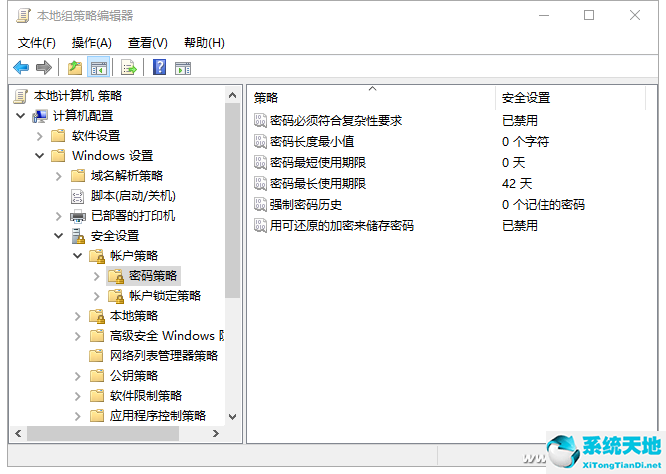The height and width of the screenshot is (474, 666).
Task: Toggle show/hide console tree icon
Action: click(99, 68)
